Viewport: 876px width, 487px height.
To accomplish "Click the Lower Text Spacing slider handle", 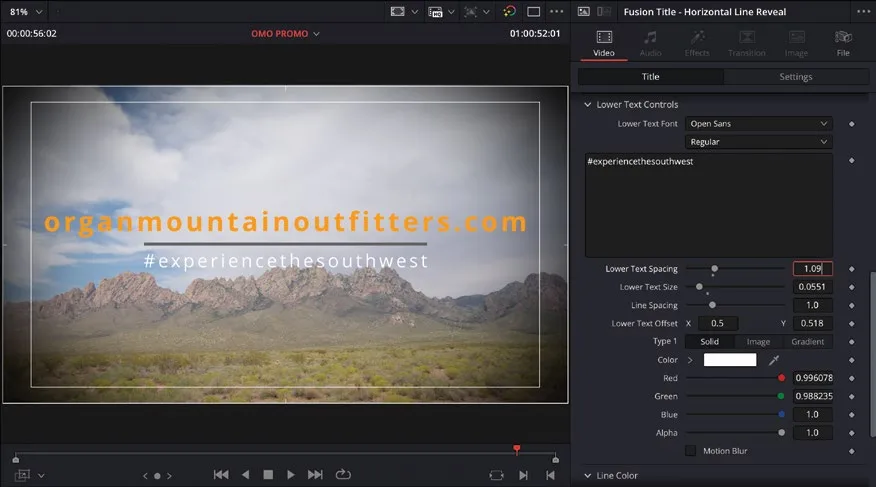I will pos(715,269).
